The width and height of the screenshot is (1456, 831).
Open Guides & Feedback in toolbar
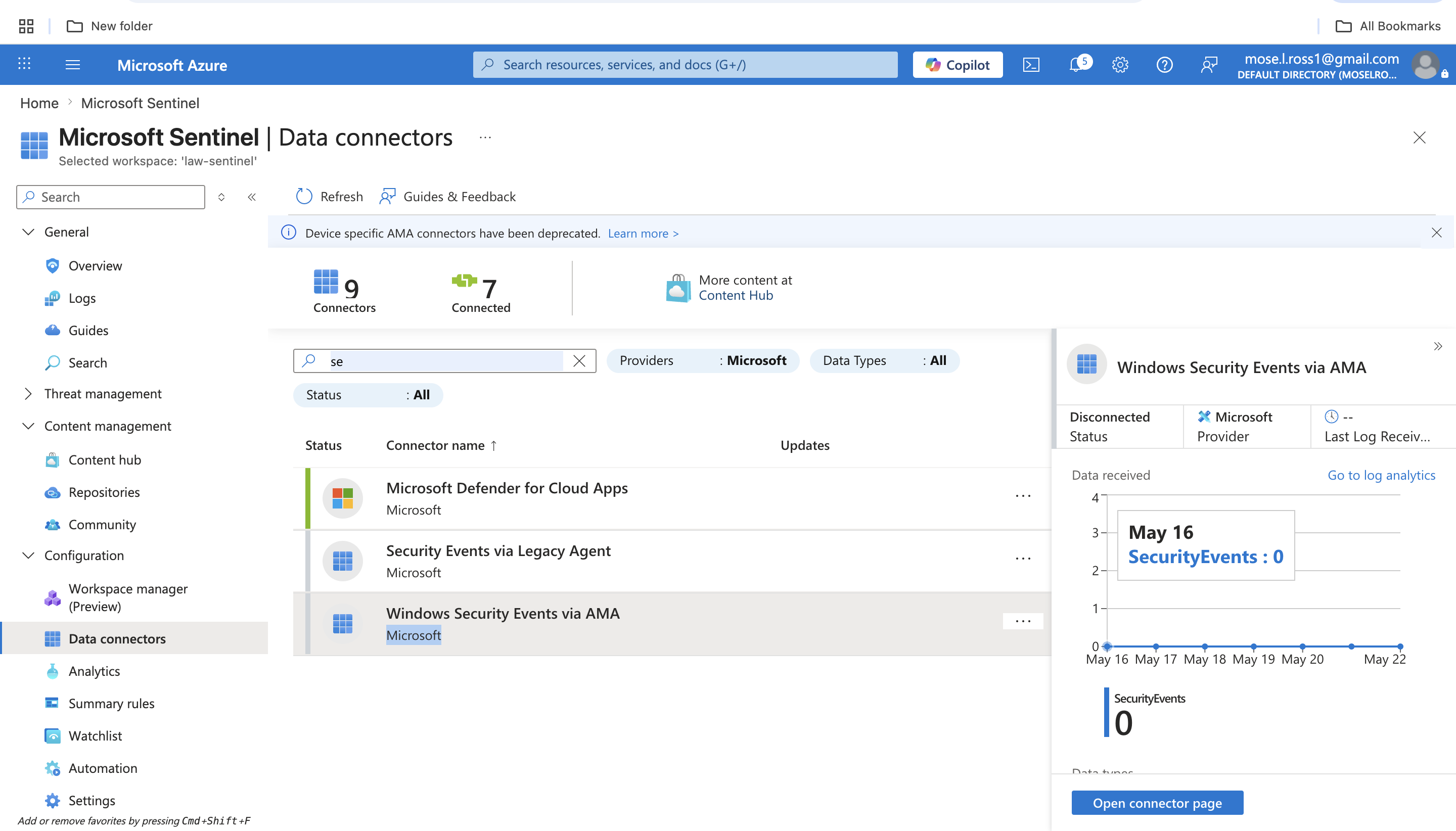pos(447,196)
